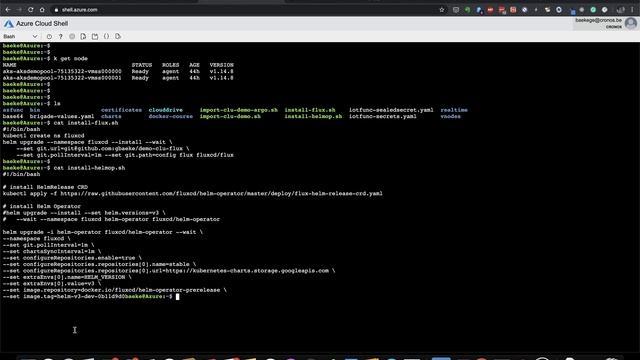Reload the shell.azure.com page
Screen dimensions: 640x360
click(x=31, y=9)
